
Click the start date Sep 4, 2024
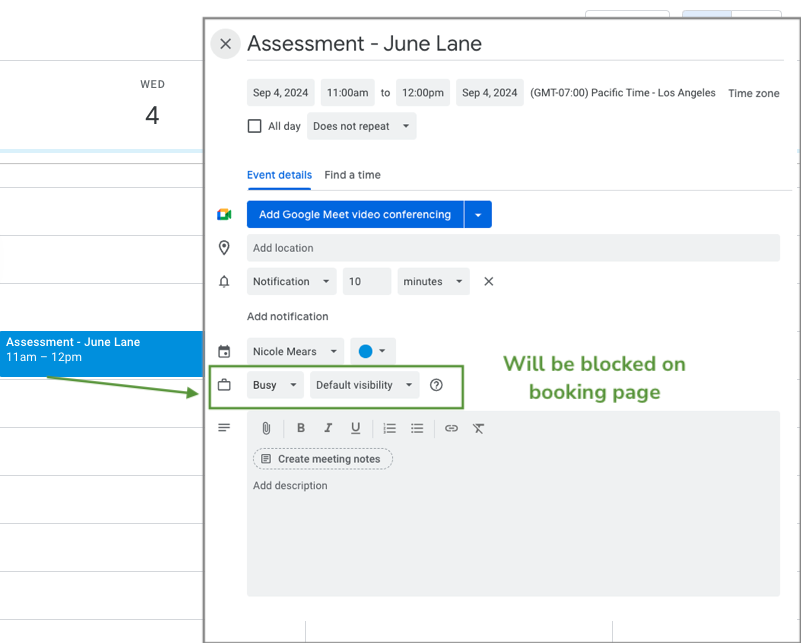click(280, 92)
